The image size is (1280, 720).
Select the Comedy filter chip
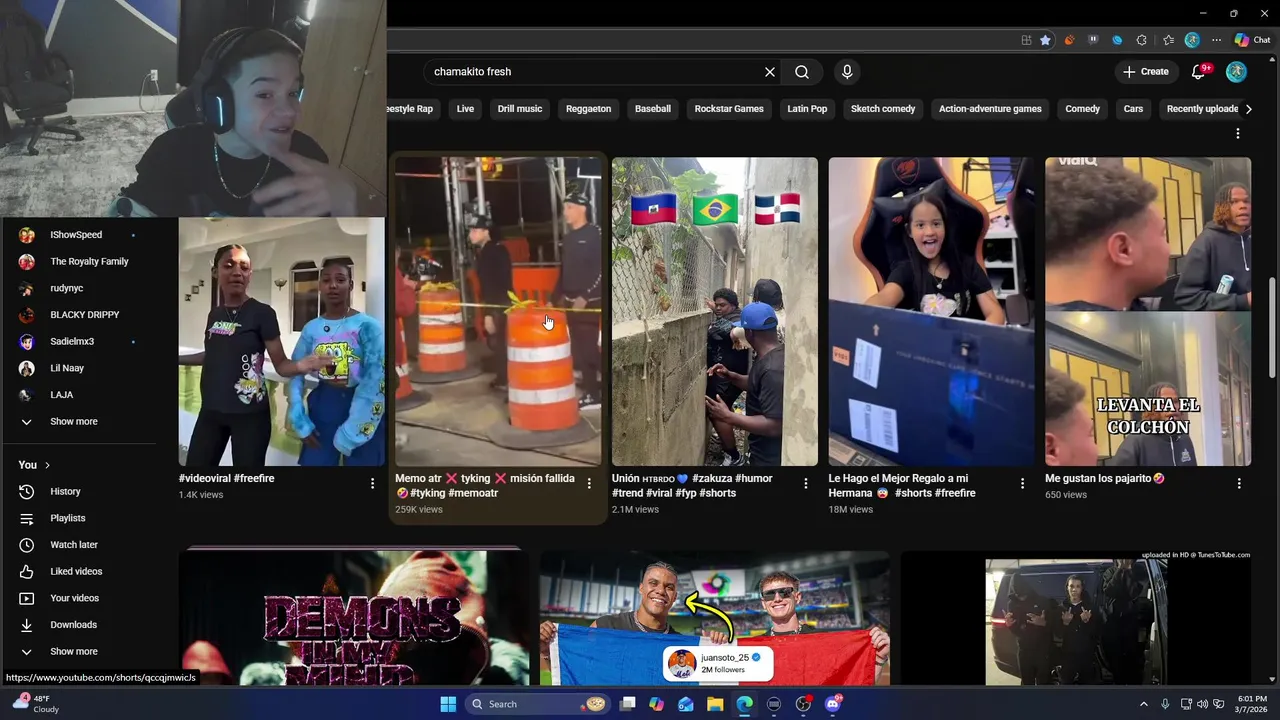point(1082,109)
